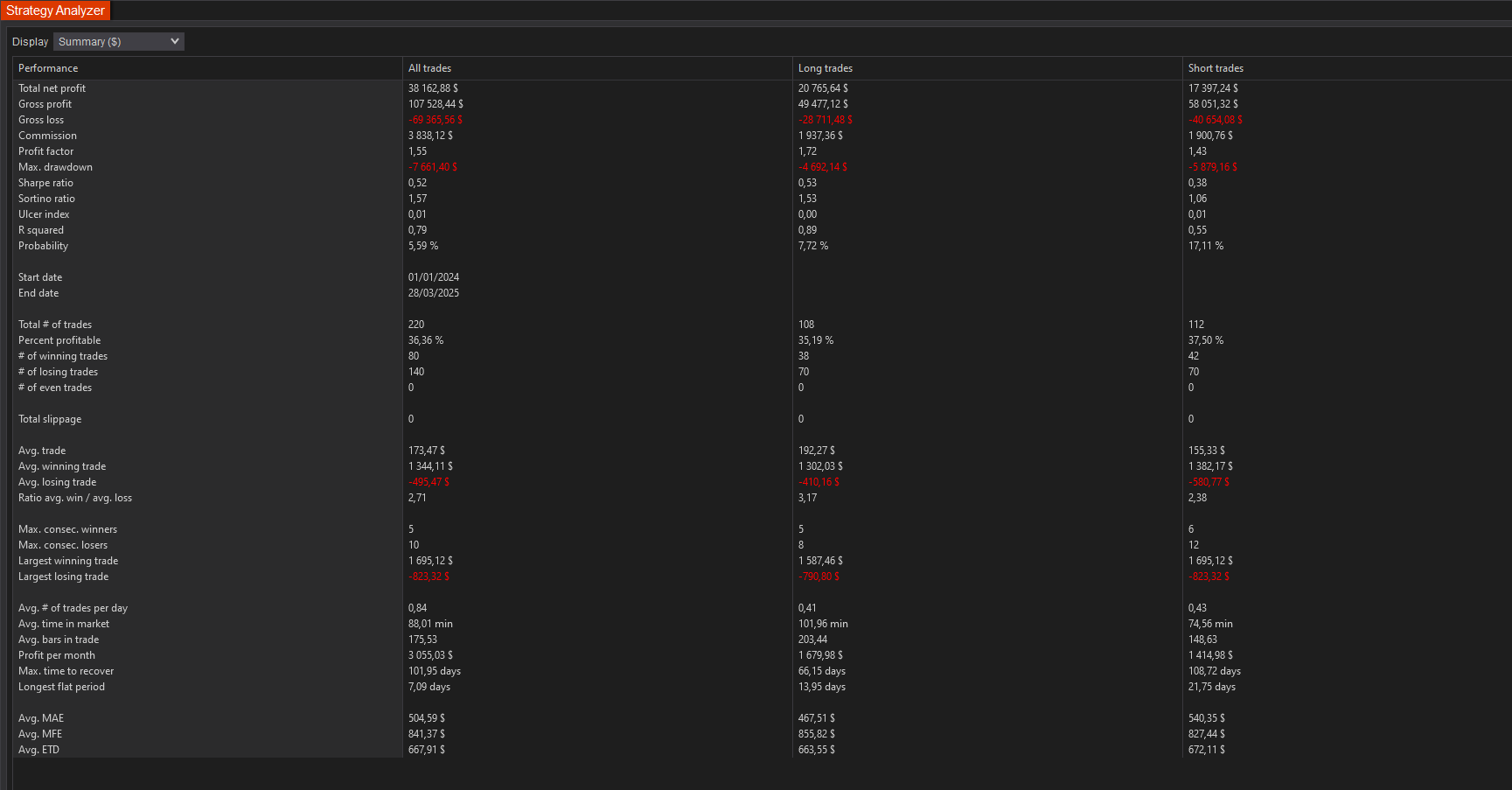Click the 101,95 days time to recover value

point(435,671)
